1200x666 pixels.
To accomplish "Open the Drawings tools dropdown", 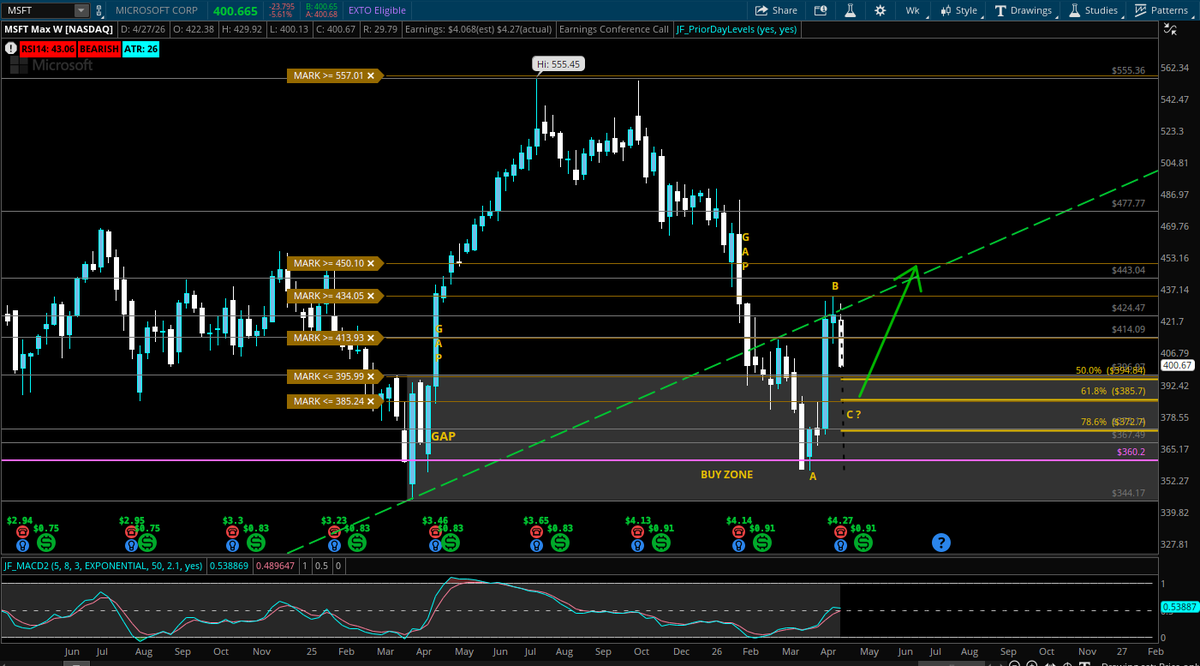I will (x=1024, y=10).
